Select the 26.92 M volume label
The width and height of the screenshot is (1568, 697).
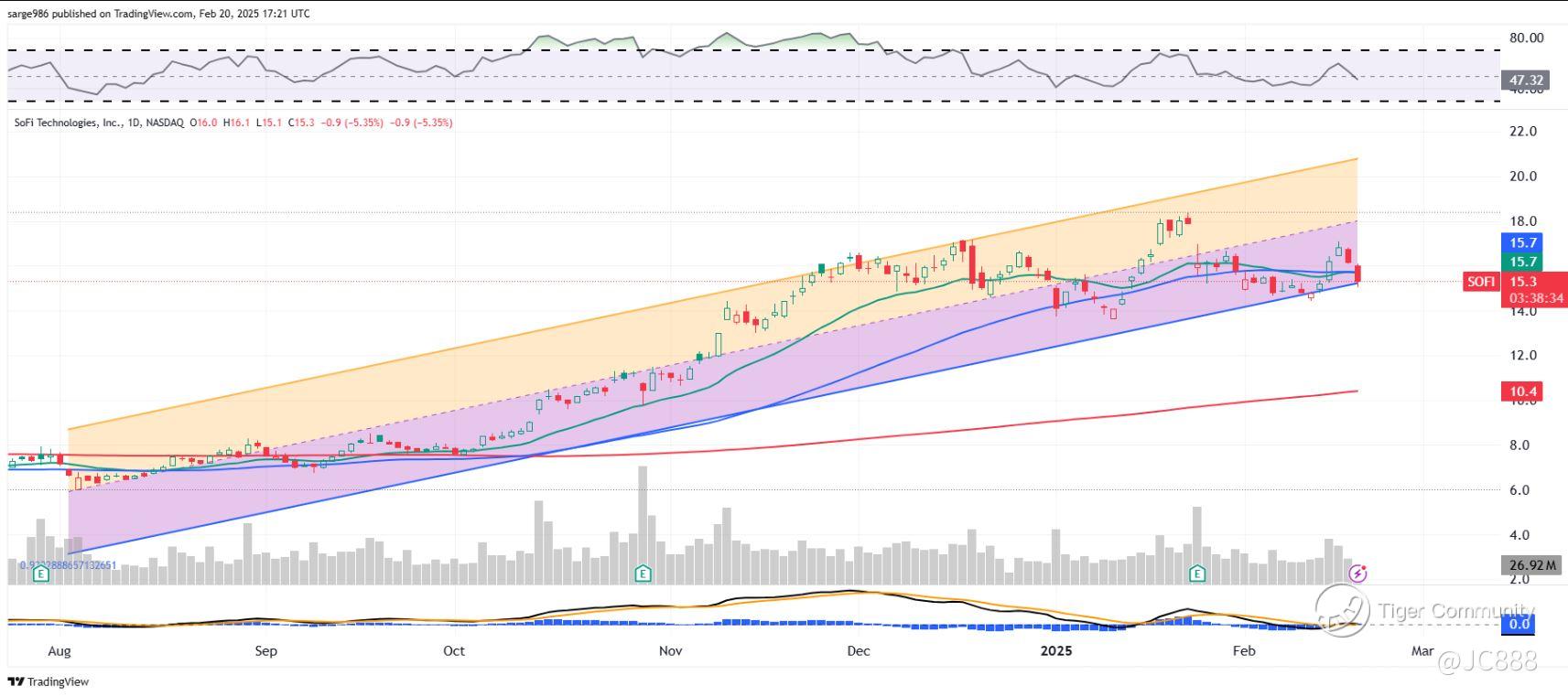[1532, 565]
